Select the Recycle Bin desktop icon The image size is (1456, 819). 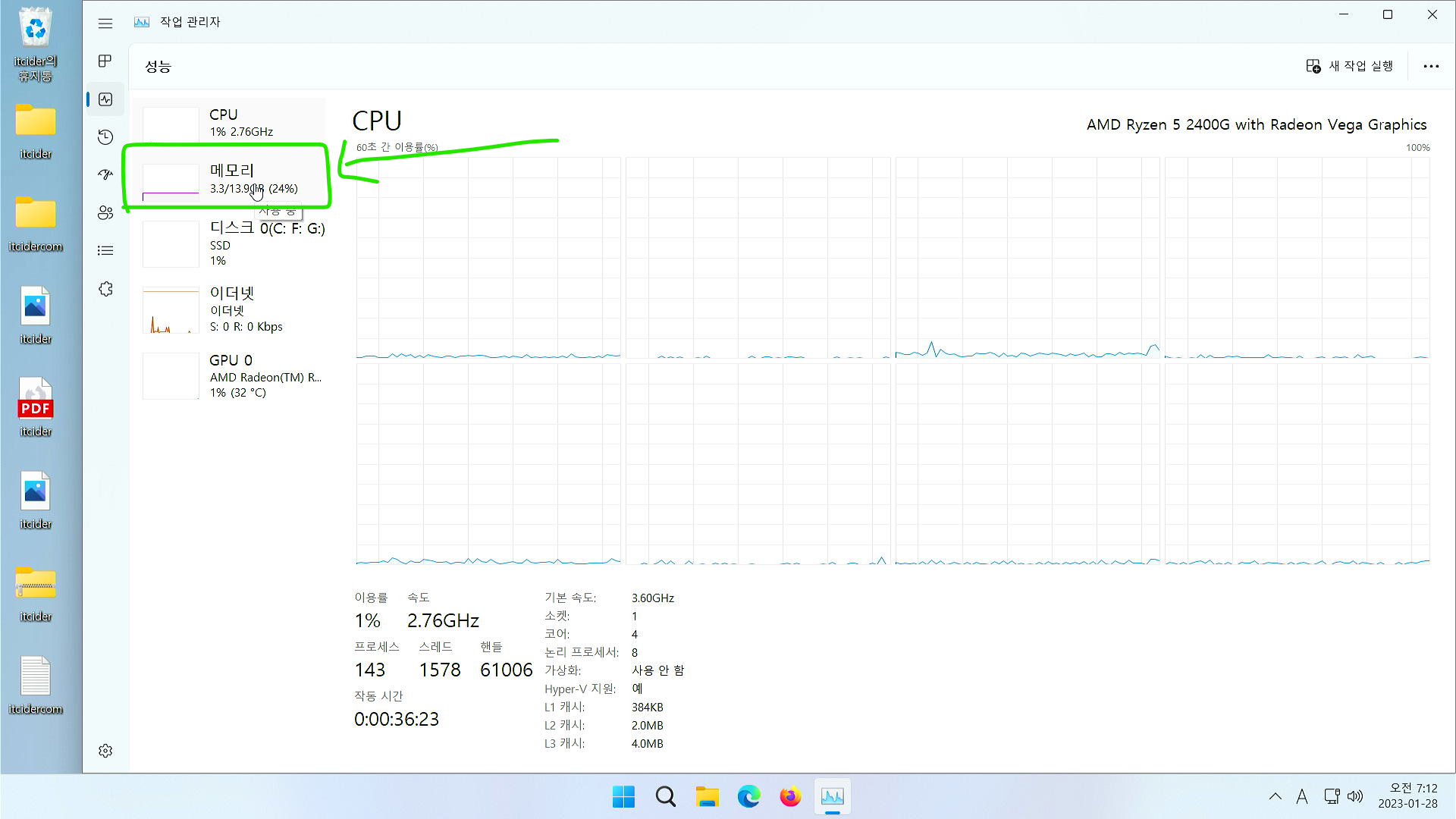tap(36, 44)
